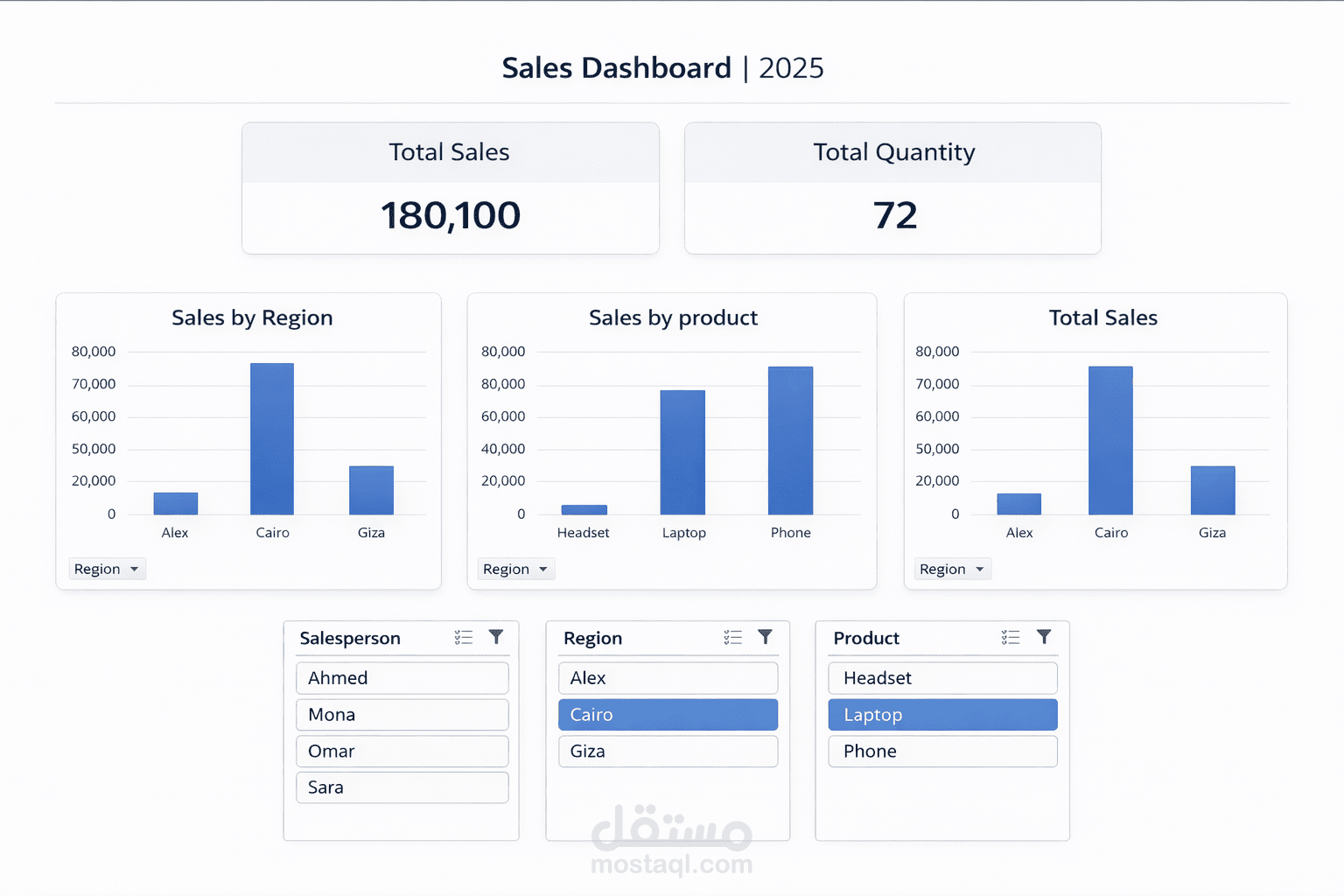The height and width of the screenshot is (896, 1344).
Task: Click the multi-select icon on Salesperson slicer
Action: point(464,637)
